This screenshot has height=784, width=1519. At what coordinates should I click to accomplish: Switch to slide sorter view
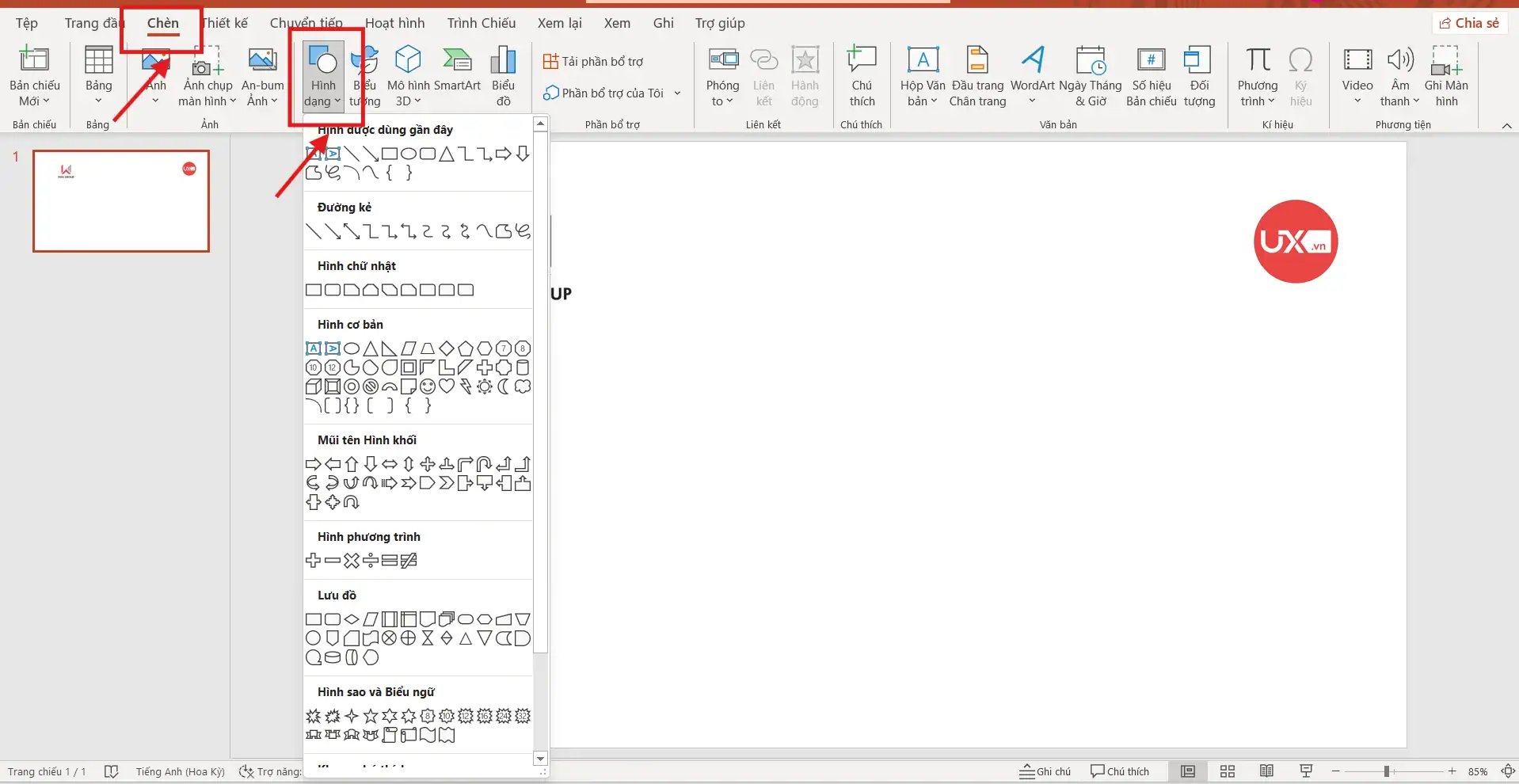click(1228, 771)
